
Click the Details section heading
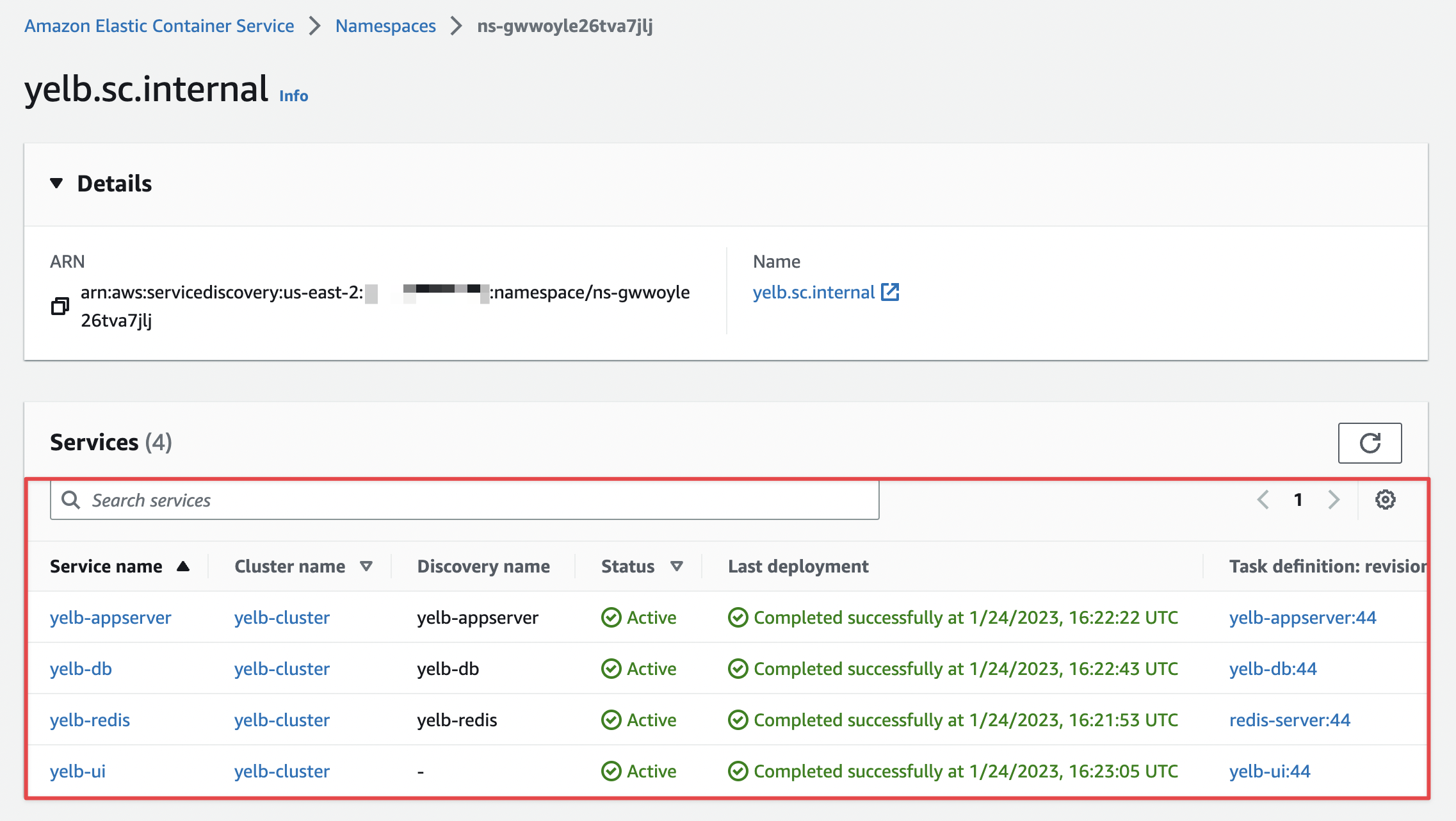[115, 184]
